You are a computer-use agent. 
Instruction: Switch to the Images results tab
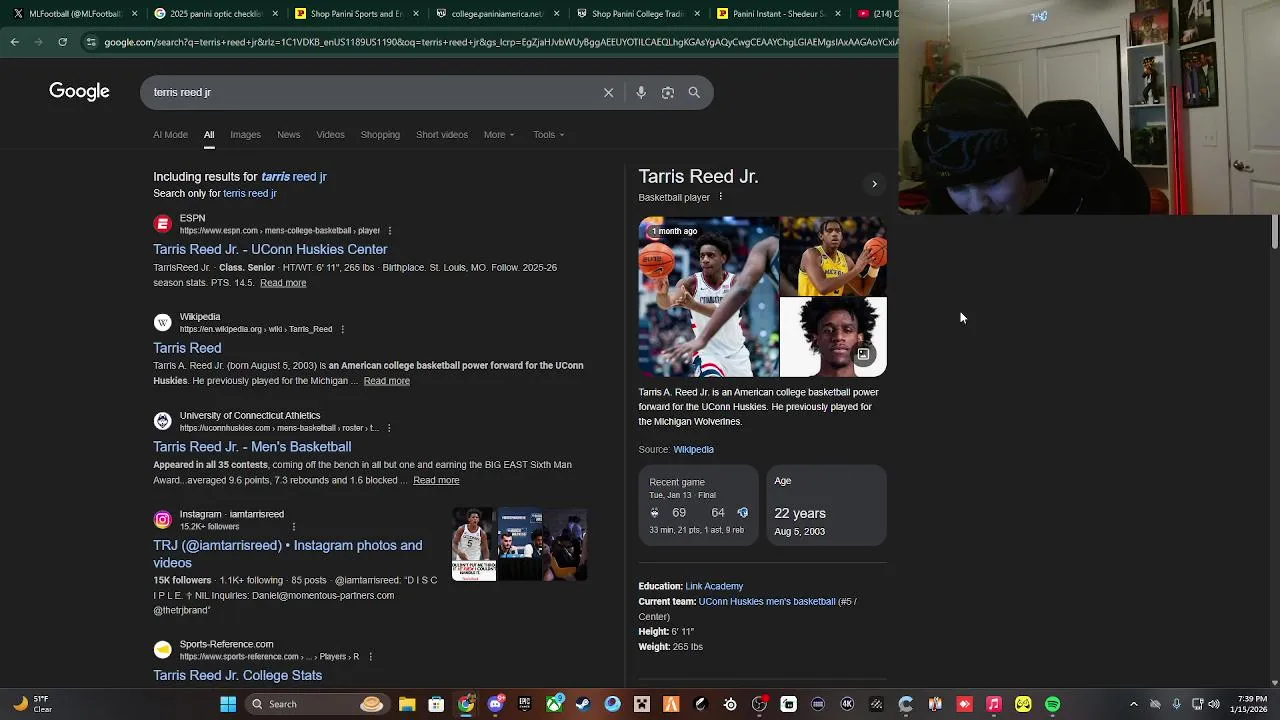pos(245,134)
